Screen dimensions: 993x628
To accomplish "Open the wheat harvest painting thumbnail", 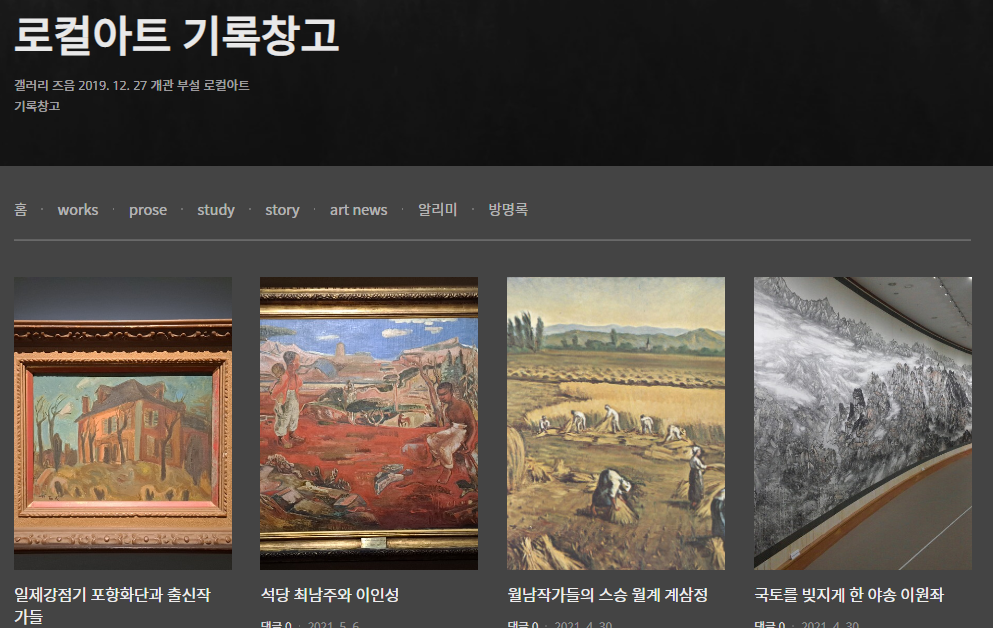I will [616, 423].
